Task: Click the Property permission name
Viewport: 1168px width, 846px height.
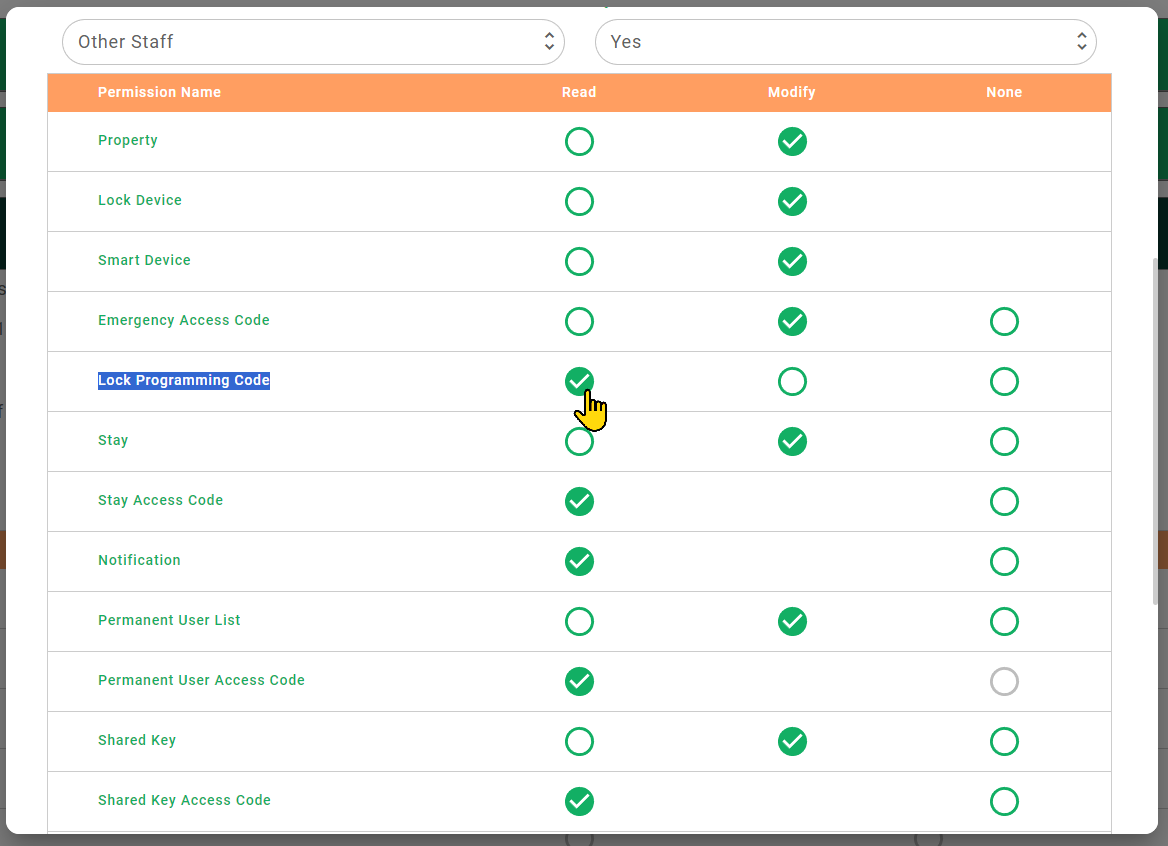Action: point(127,141)
